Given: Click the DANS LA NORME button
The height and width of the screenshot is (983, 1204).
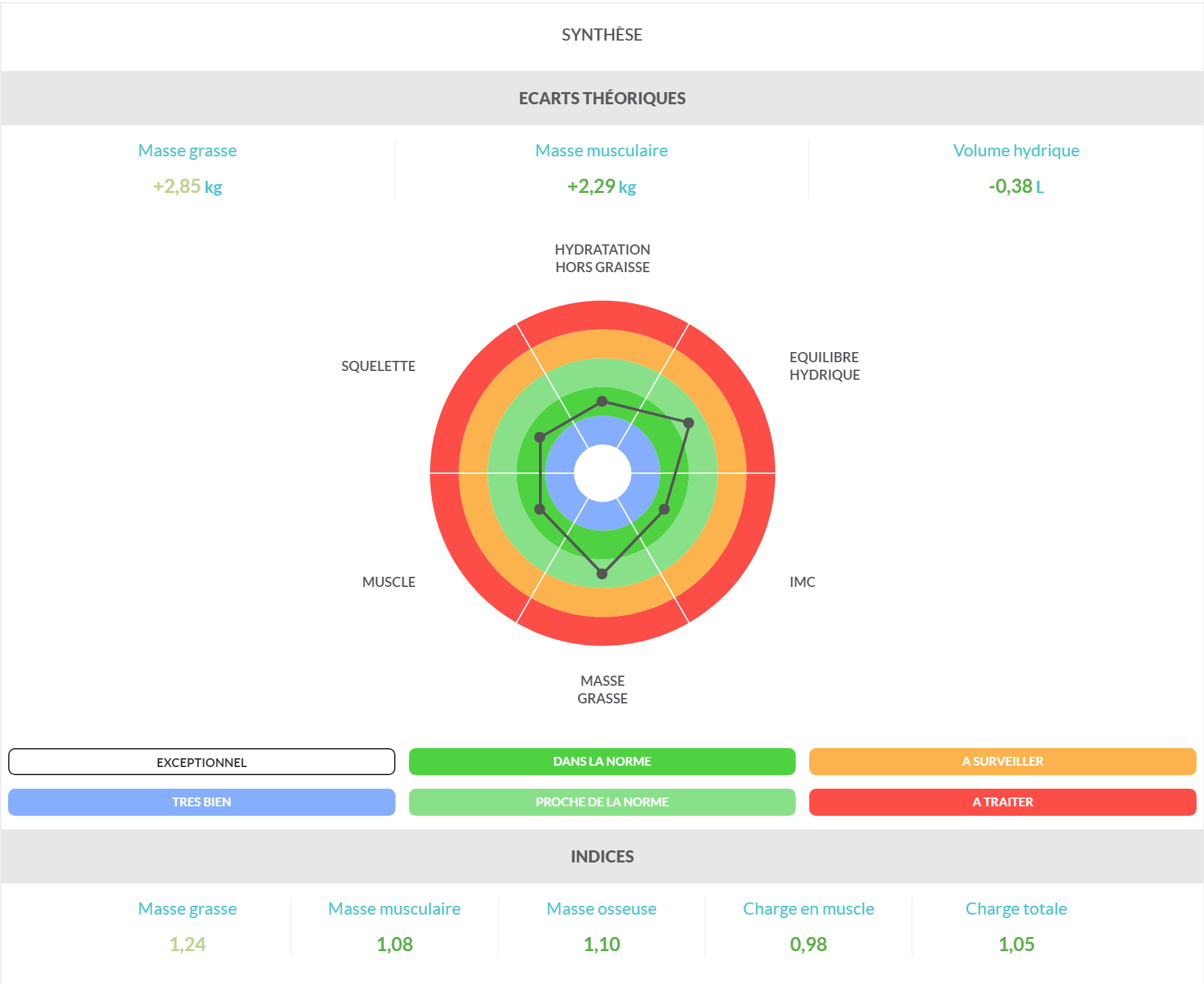Looking at the screenshot, I should click(601, 762).
